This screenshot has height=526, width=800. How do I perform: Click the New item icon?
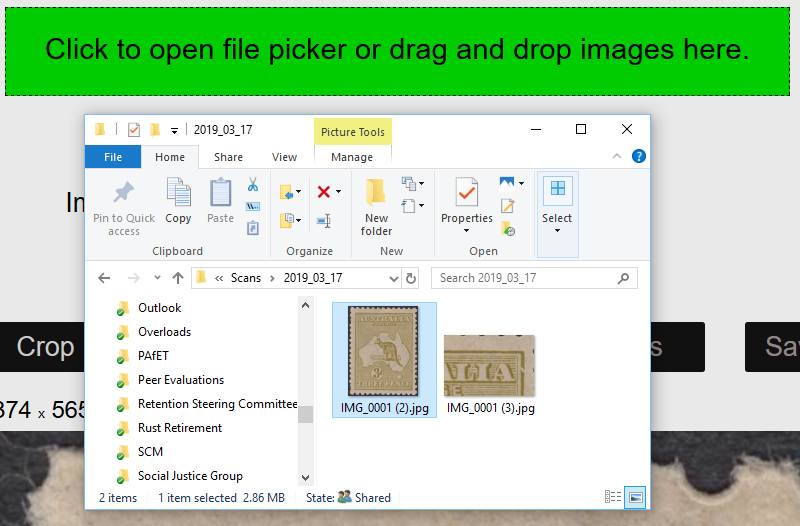point(408,183)
